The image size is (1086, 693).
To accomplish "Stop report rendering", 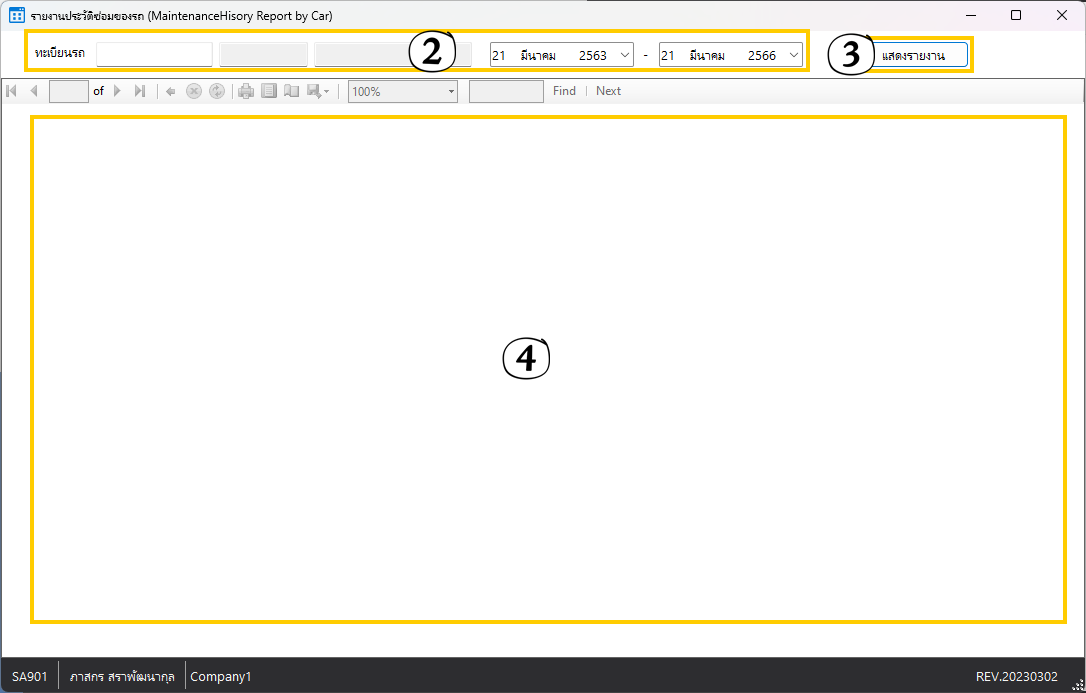I will (x=194, y=91).
